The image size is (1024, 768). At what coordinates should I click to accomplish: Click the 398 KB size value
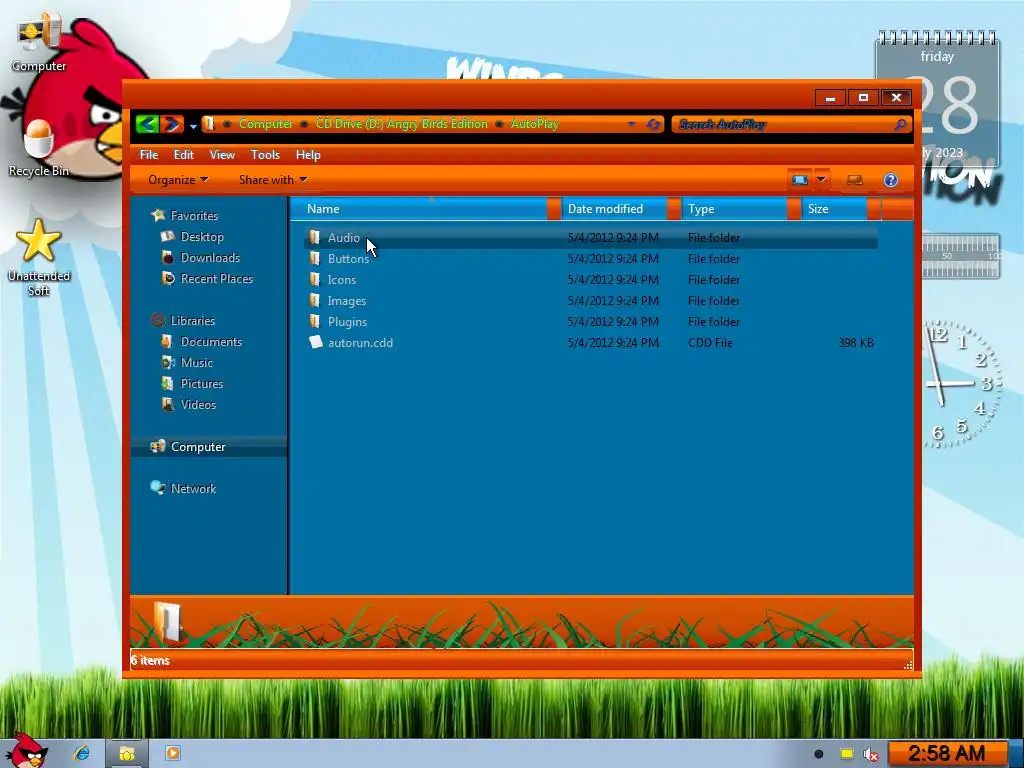856,343
